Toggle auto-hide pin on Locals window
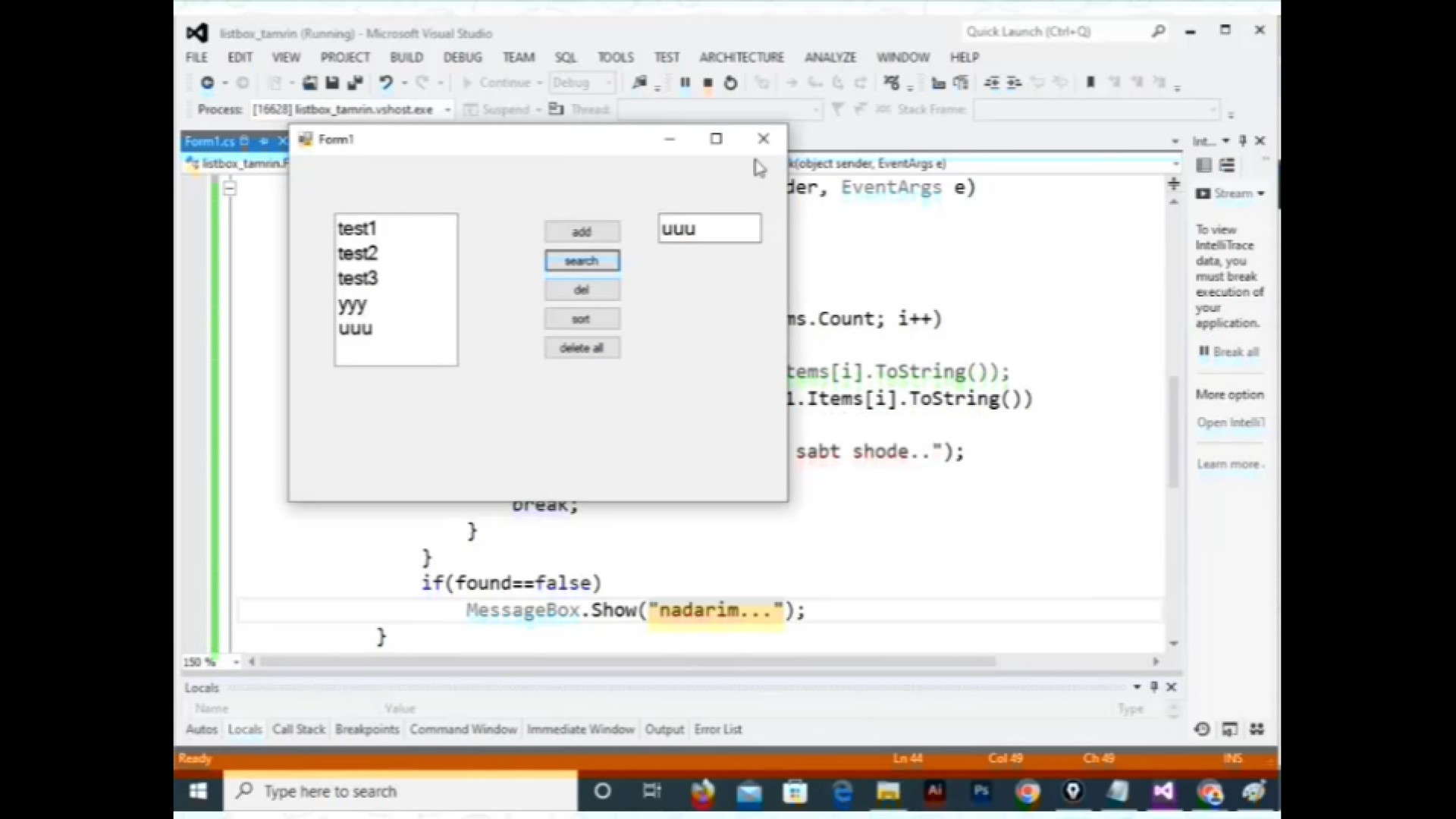Screen dimensions: 1456x819 click(1154, 687)
